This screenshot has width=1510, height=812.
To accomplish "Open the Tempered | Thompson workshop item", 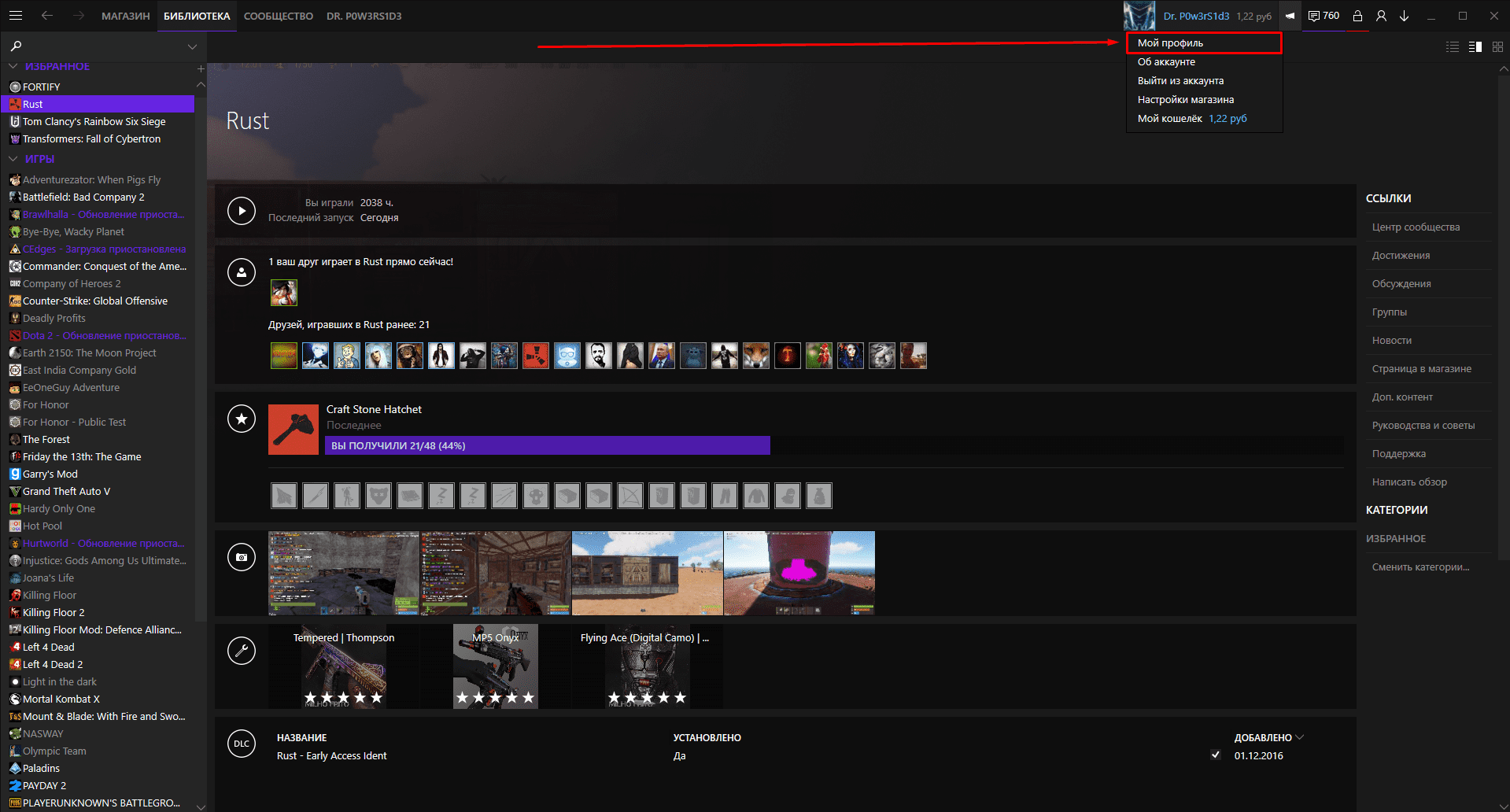I will (x=344, y=666).
